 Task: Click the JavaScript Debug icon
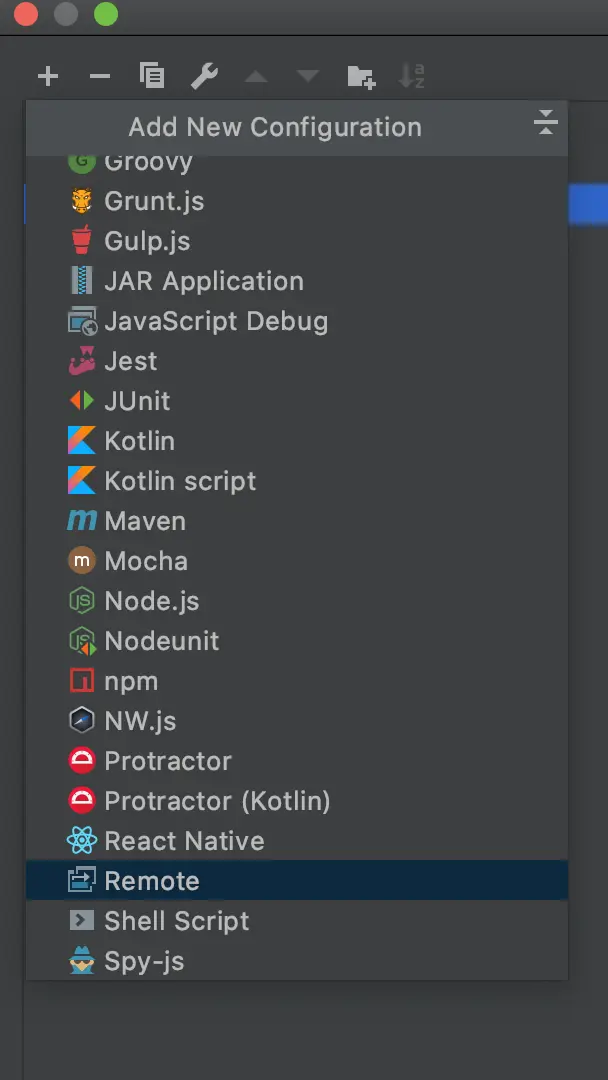(x=83, y=321)
